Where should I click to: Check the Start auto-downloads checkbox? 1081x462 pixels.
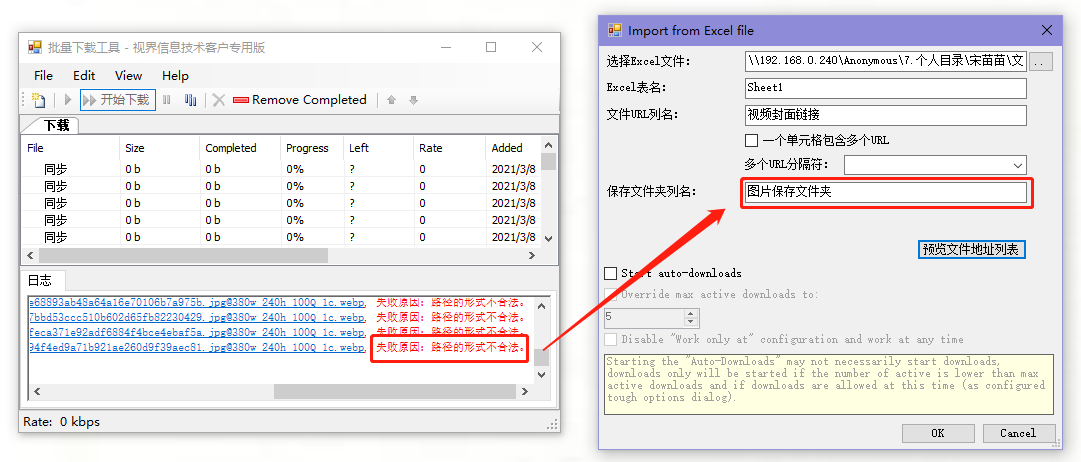[611, 273]
